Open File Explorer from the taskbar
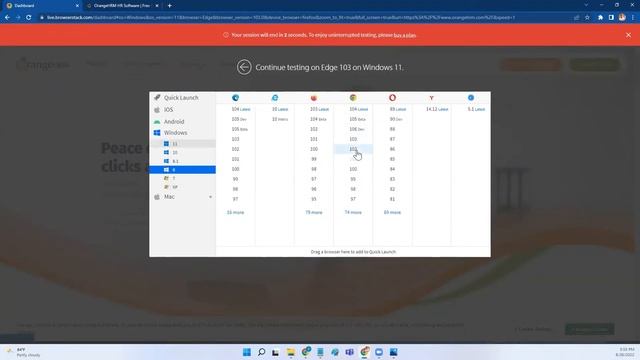 coord(291,352)
